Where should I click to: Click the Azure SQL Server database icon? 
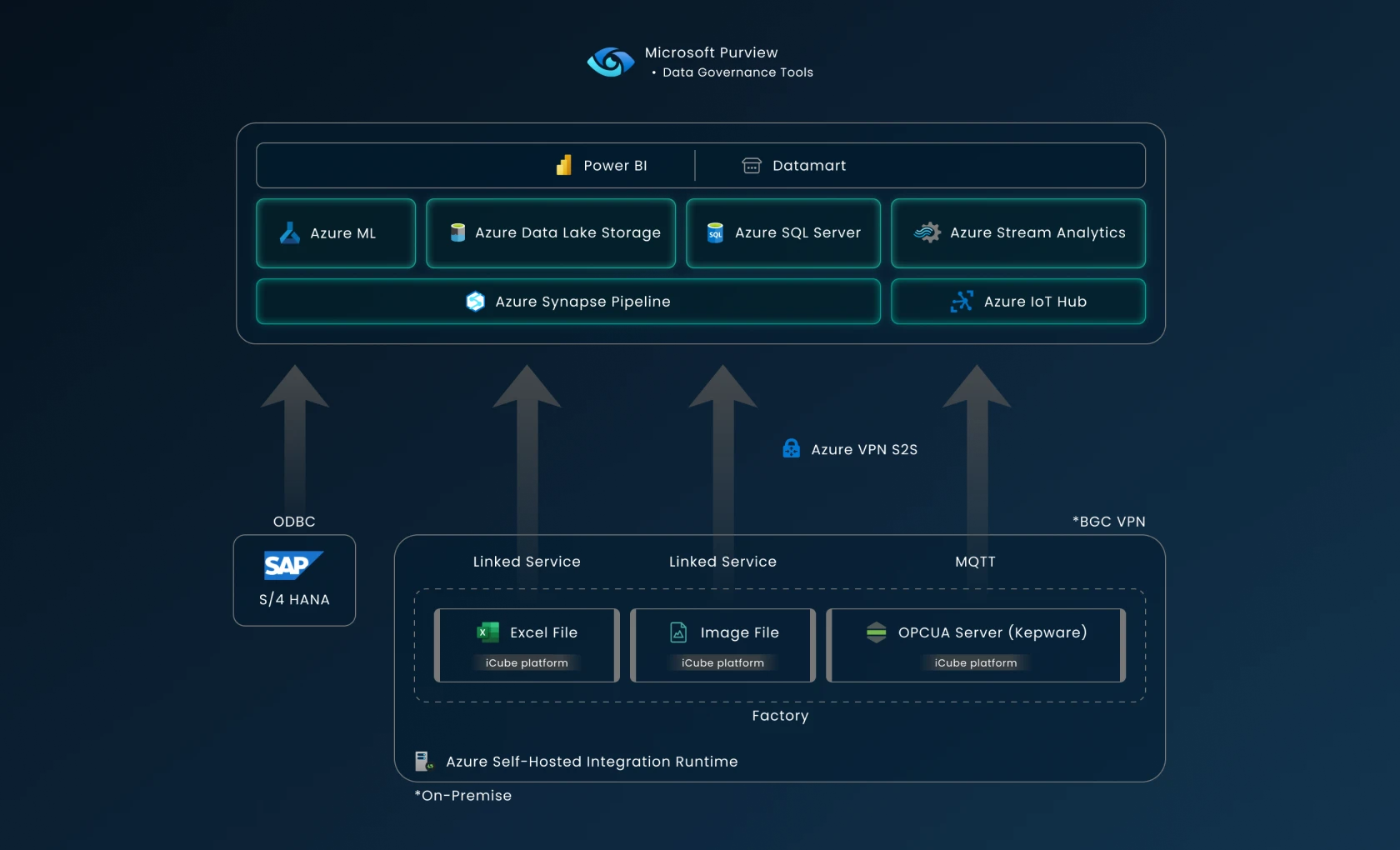[715, 232]
